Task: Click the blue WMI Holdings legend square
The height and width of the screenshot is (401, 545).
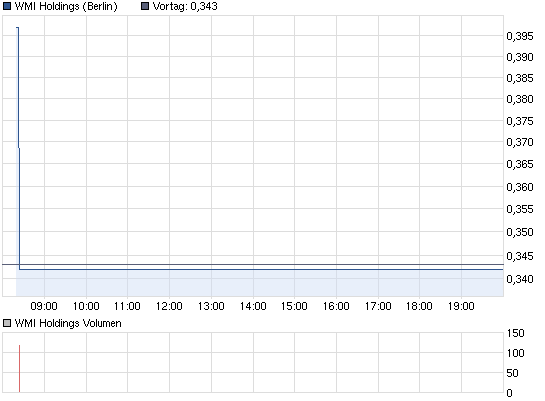Action: pos(7,6)
